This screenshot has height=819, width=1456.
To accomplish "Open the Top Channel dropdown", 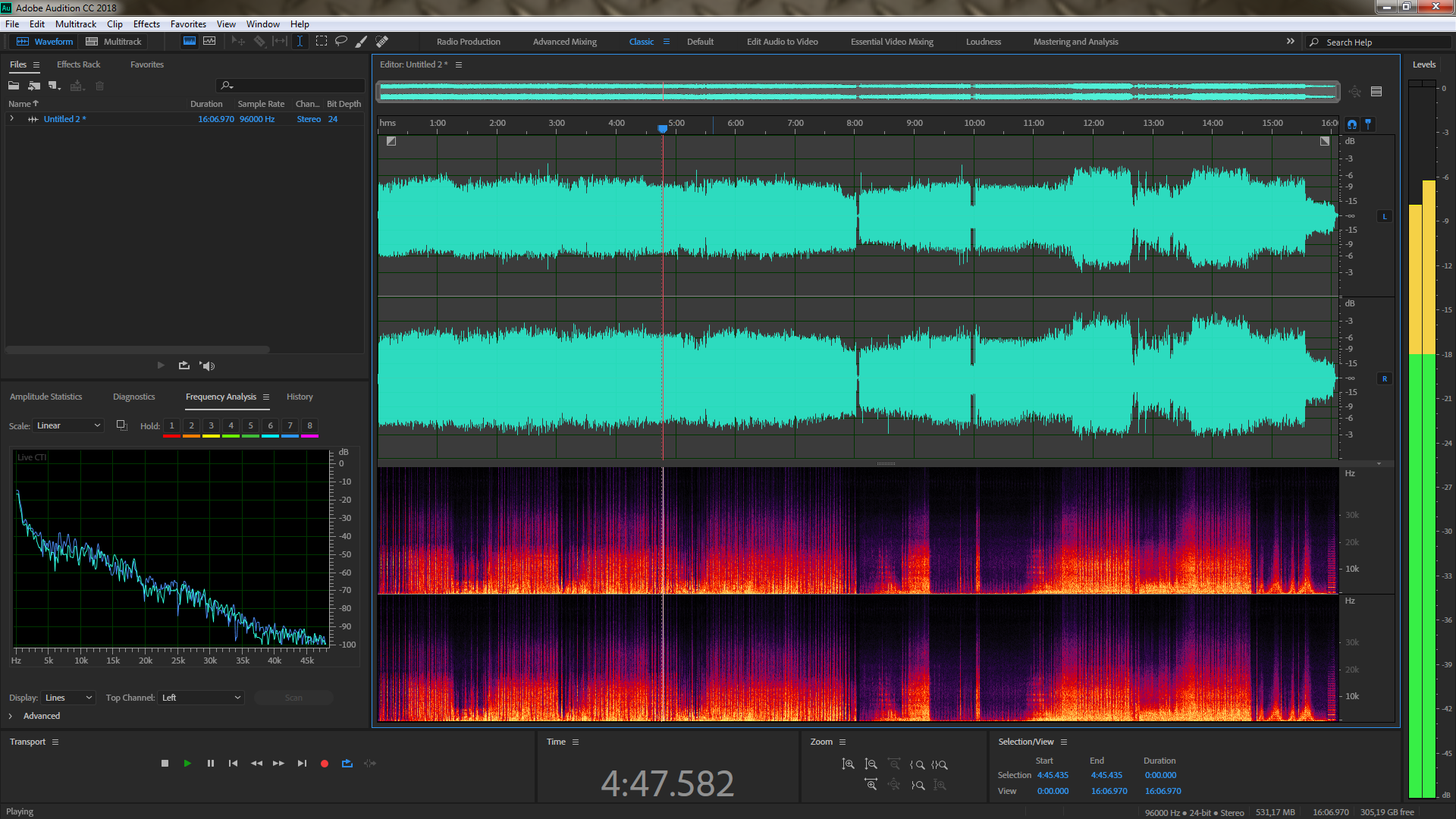I will pos(202,698).
